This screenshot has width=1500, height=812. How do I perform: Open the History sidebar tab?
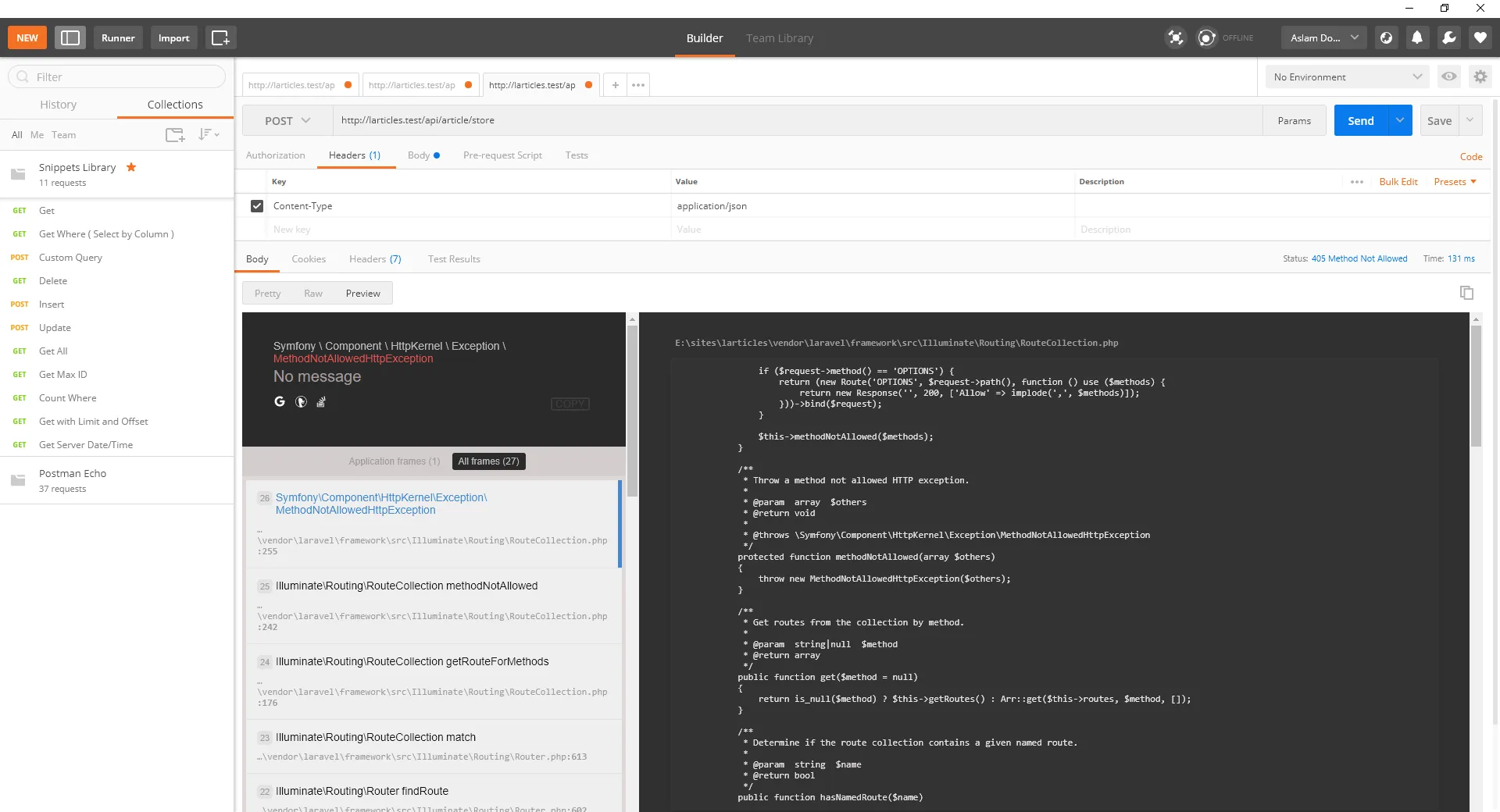coord(59,105)
